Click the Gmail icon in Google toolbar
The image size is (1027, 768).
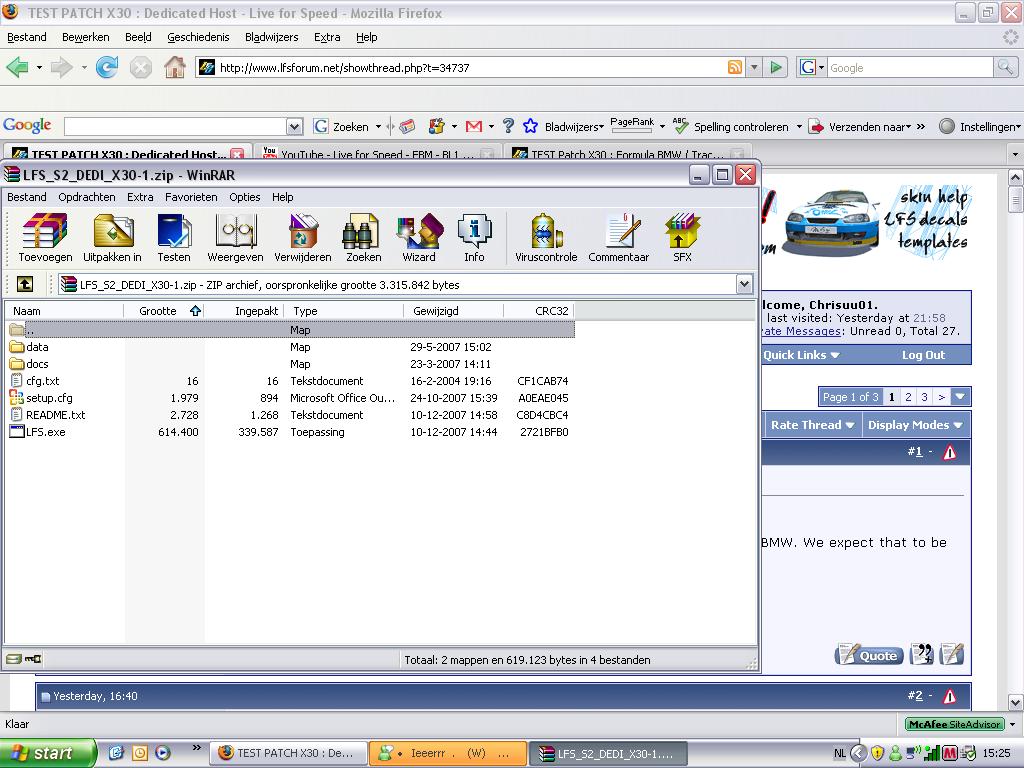474,126
